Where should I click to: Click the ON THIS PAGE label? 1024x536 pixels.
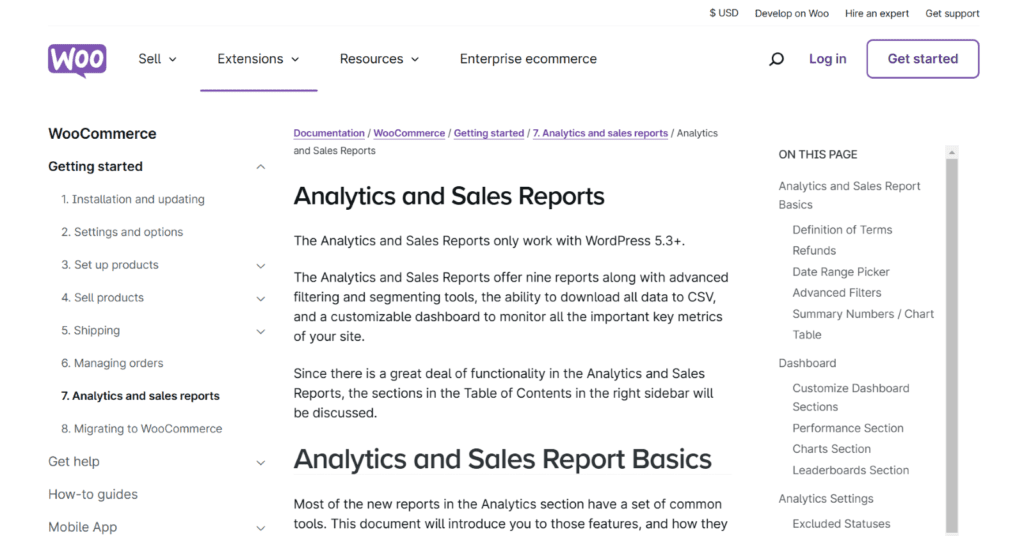pyautogui.click(x=818, y=155)
